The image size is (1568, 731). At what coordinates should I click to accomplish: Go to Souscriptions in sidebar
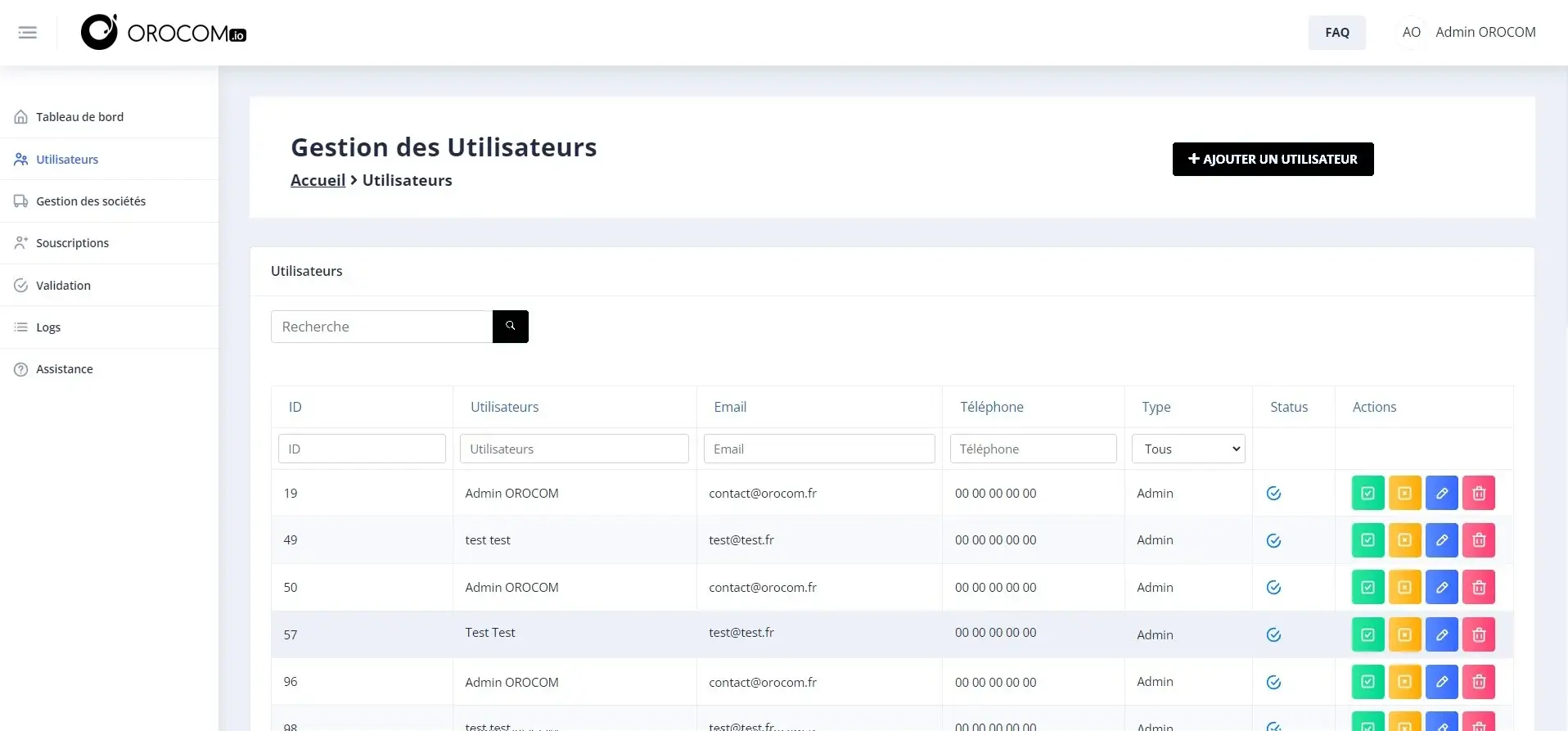(x=72, y=243)
